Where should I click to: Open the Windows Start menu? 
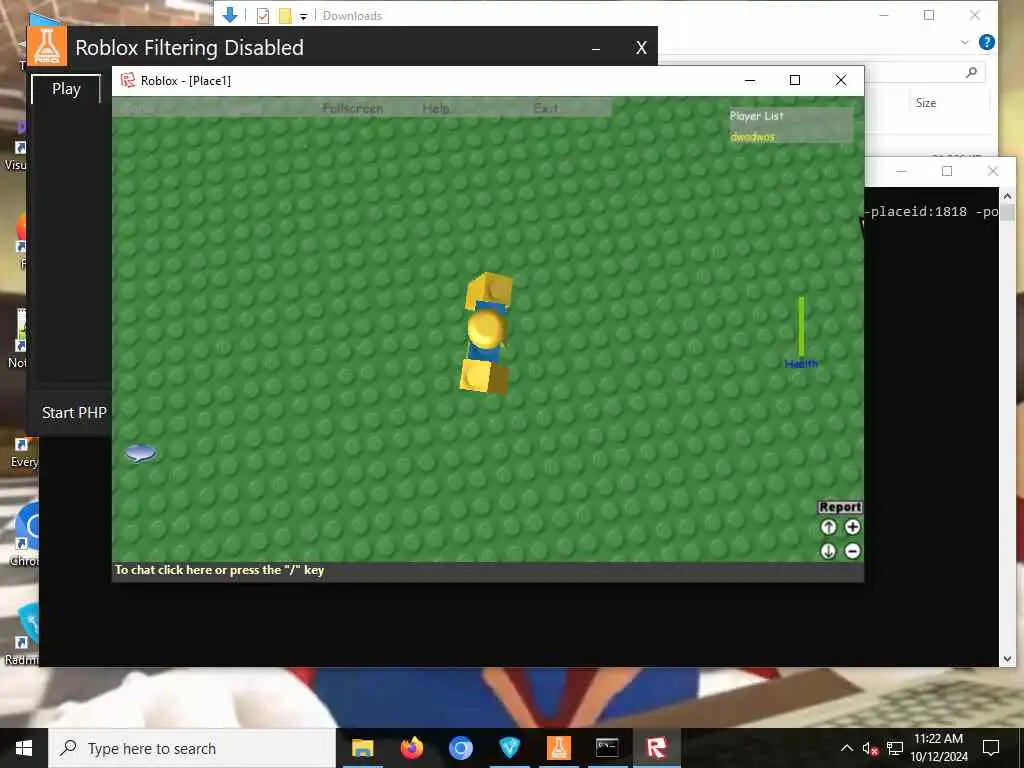(x=24, y=748)
